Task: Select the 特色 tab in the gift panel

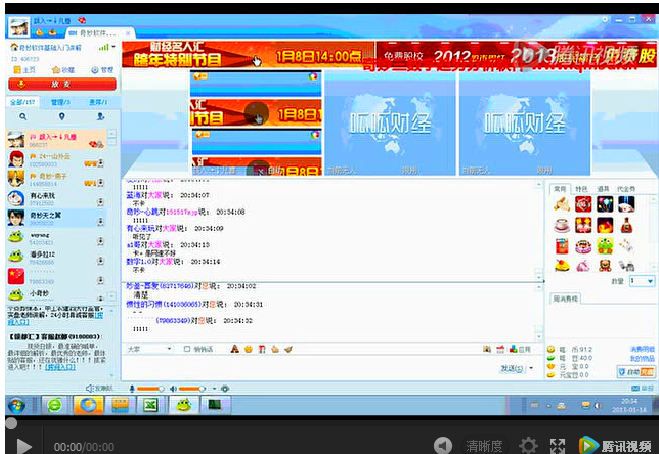Action: 581,188
